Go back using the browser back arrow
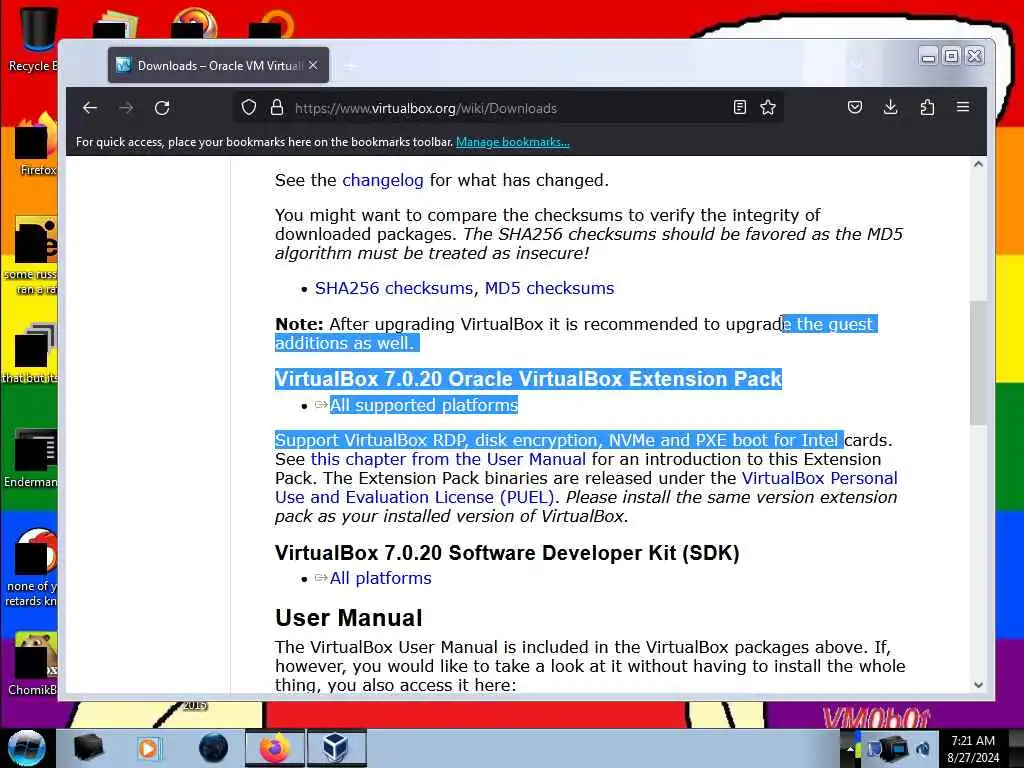The width and height of the screenshot is (1024, 768). pos(89,108)
